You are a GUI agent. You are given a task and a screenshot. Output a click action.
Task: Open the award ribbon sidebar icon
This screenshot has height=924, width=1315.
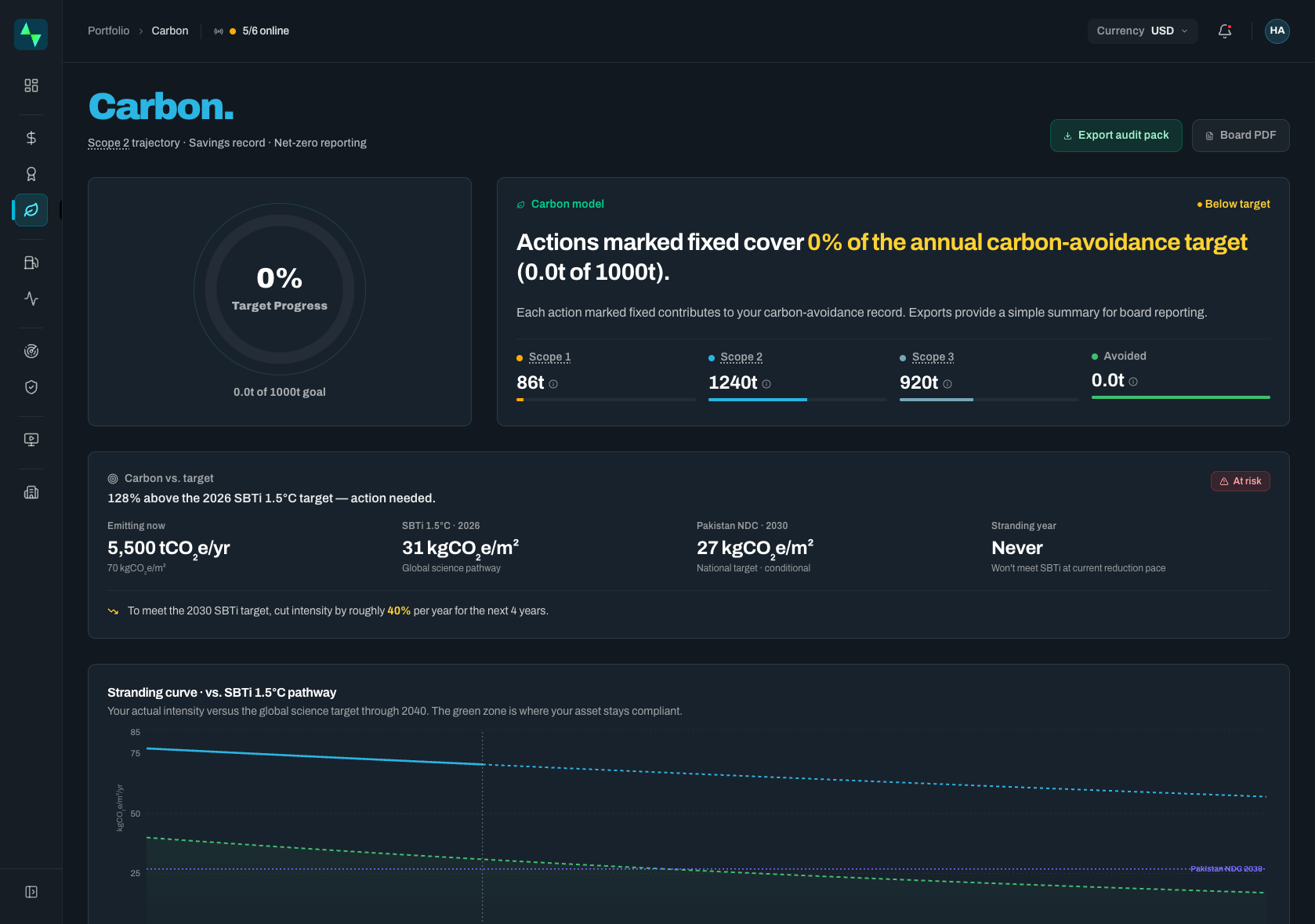(x=31, y=174)
